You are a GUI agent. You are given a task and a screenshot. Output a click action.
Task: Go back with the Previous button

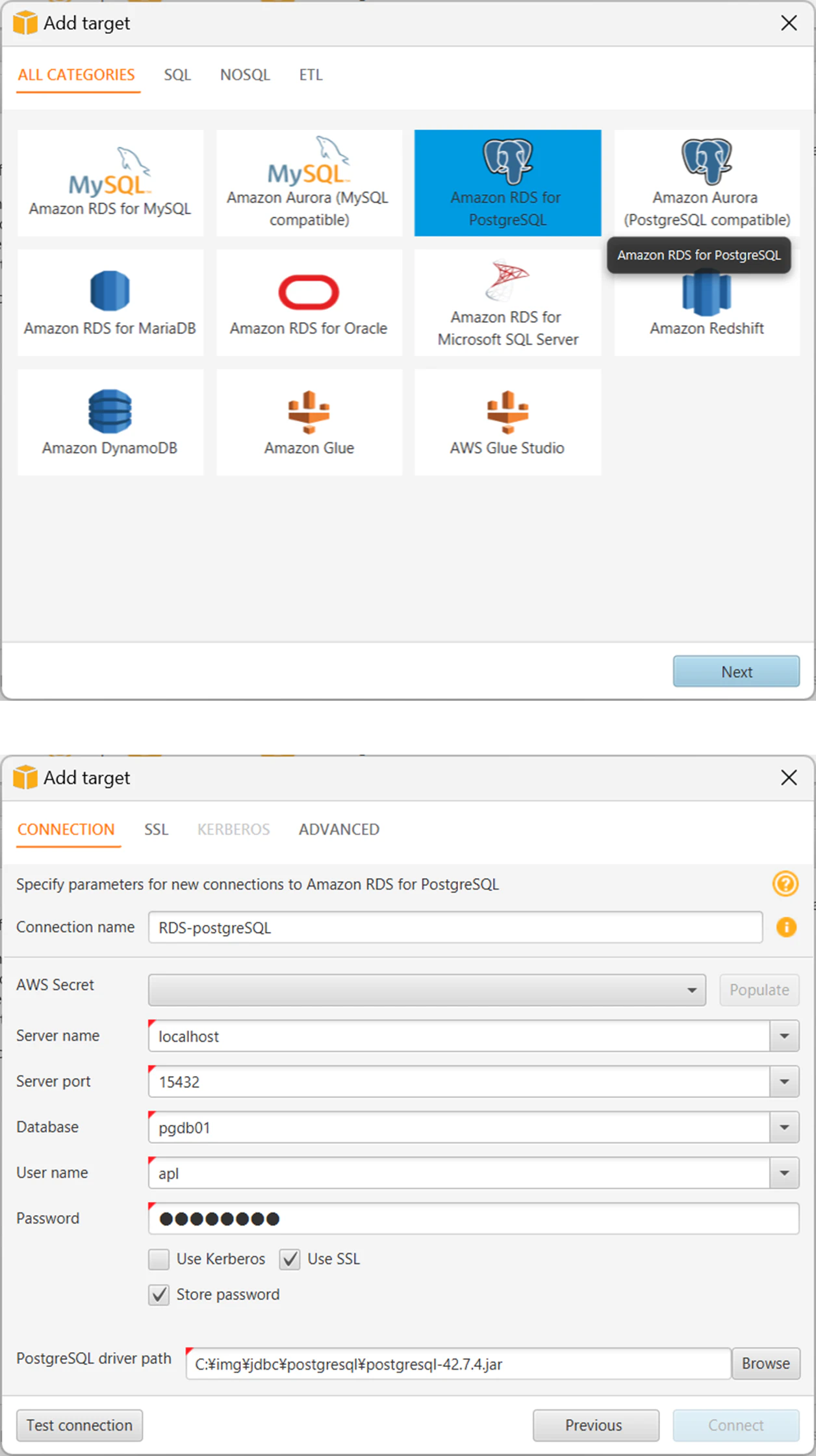point(596,1425)
